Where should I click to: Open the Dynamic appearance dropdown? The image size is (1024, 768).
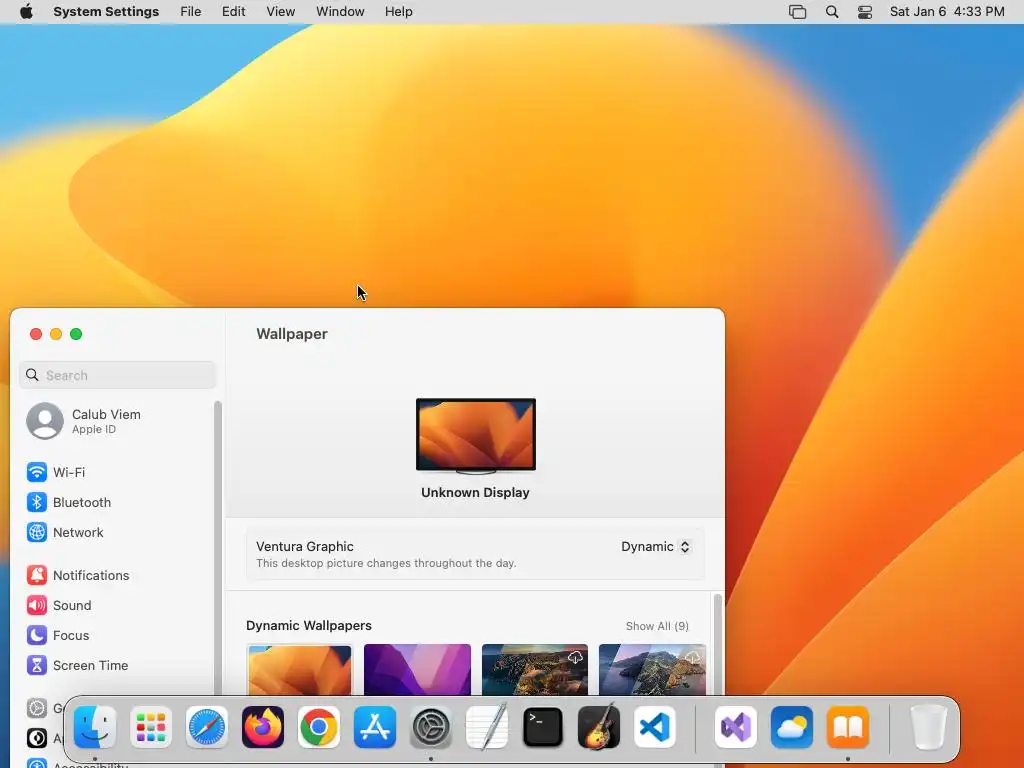point(655,547)
